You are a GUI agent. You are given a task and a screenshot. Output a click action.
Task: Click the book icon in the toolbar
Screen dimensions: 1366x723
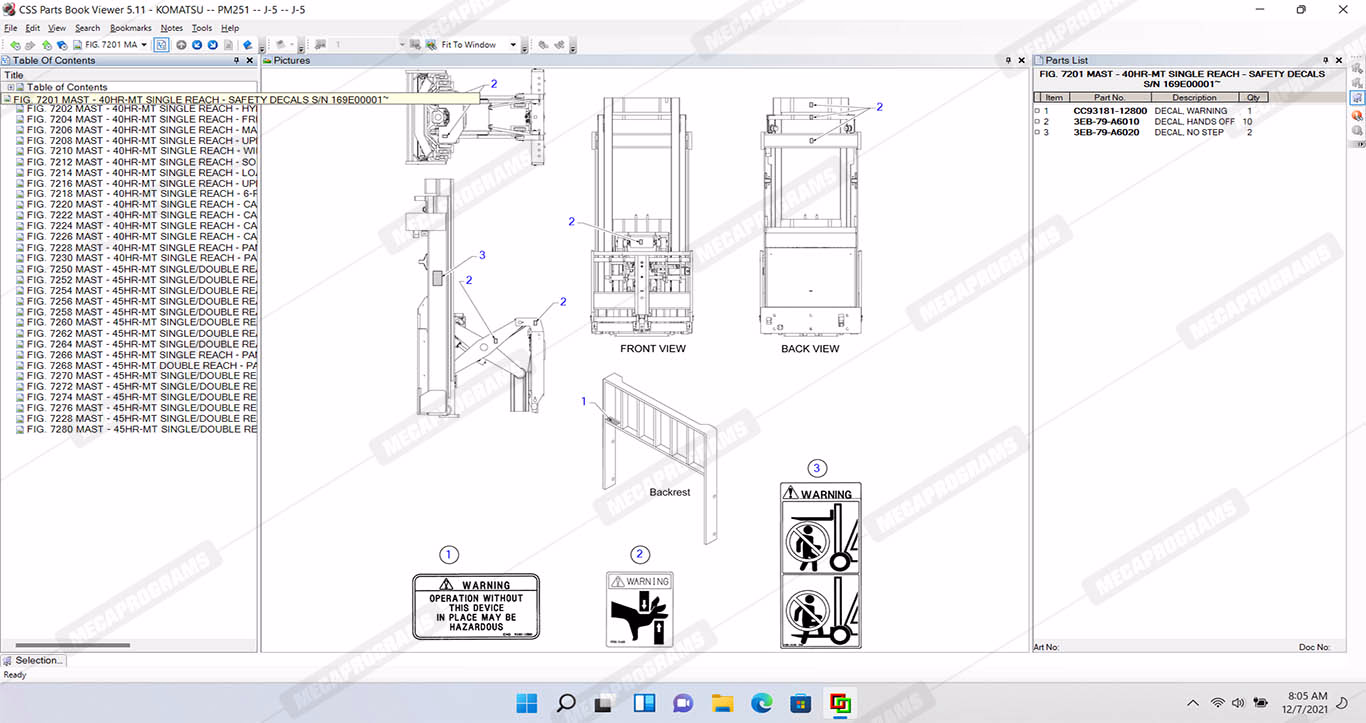click(x=248, y=45)
